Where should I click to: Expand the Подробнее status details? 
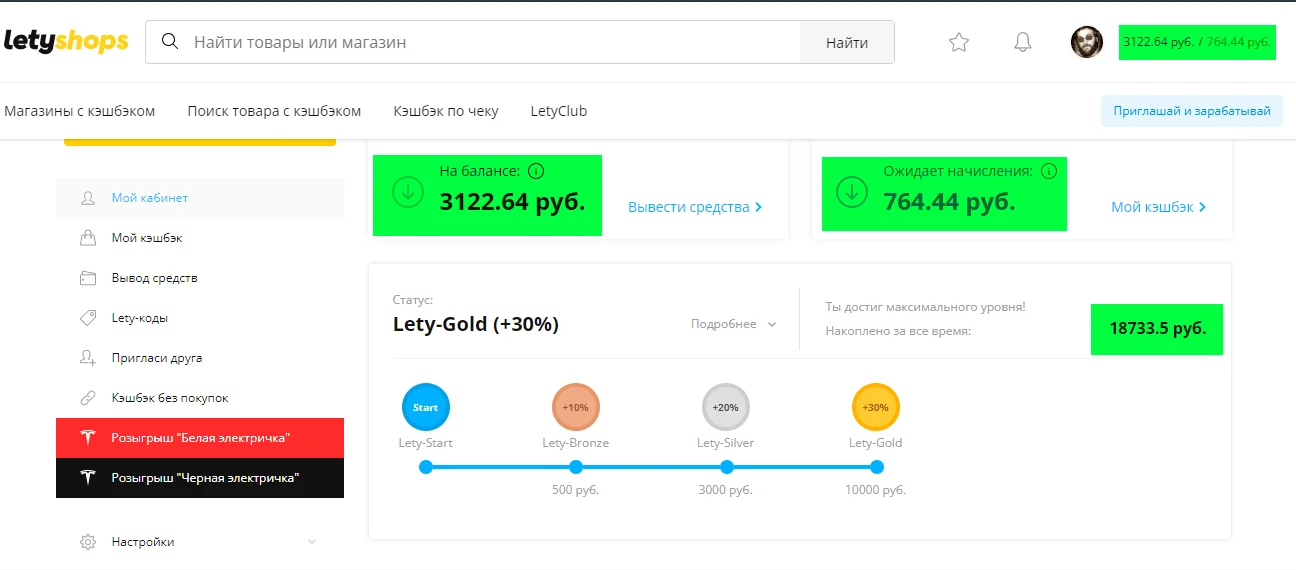(734, 324)
